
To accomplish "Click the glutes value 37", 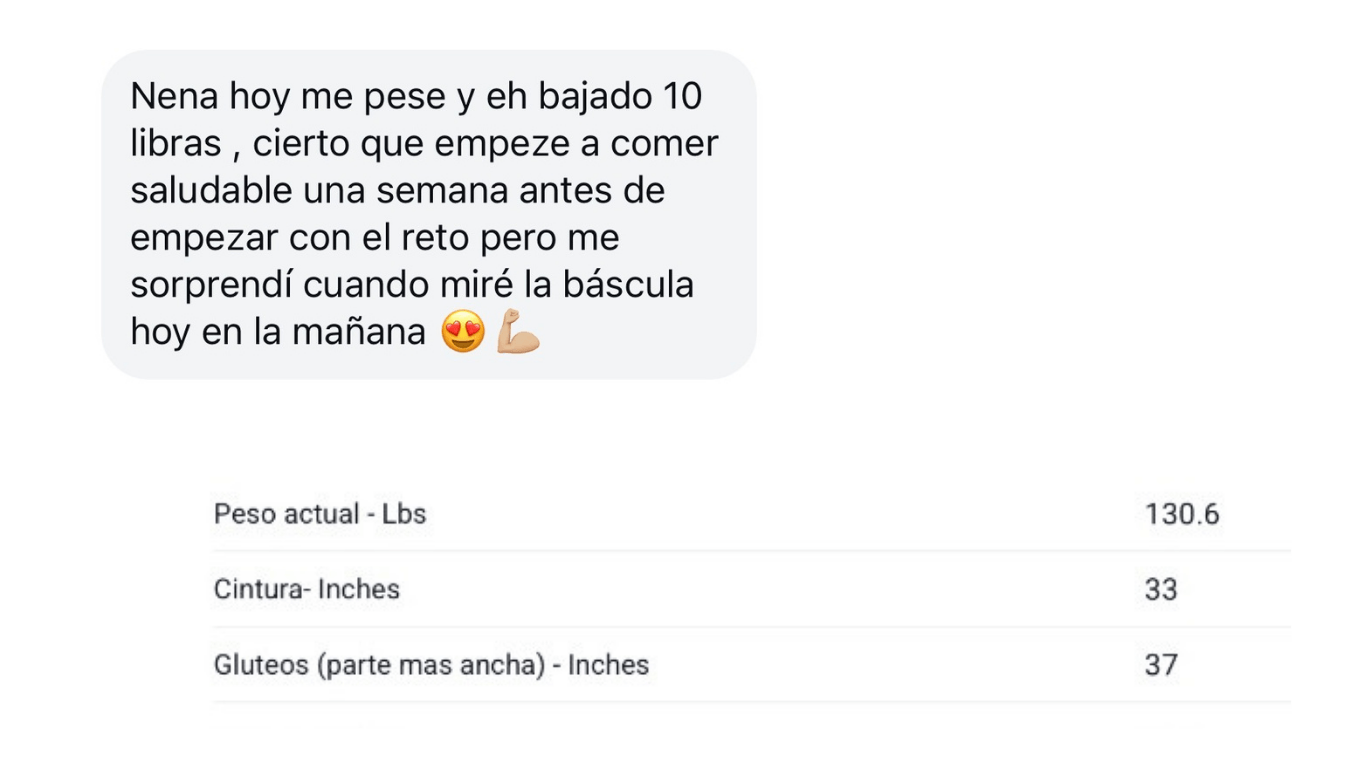I will (1161, 665).
